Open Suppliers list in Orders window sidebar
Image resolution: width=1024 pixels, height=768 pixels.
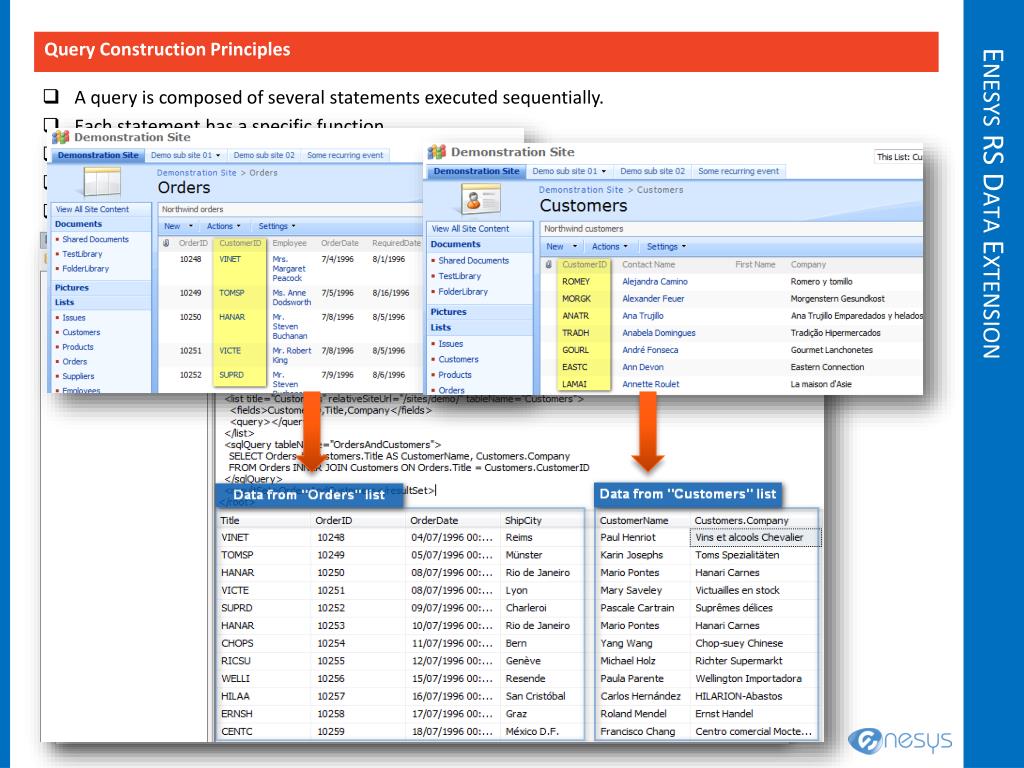point(78,376)
